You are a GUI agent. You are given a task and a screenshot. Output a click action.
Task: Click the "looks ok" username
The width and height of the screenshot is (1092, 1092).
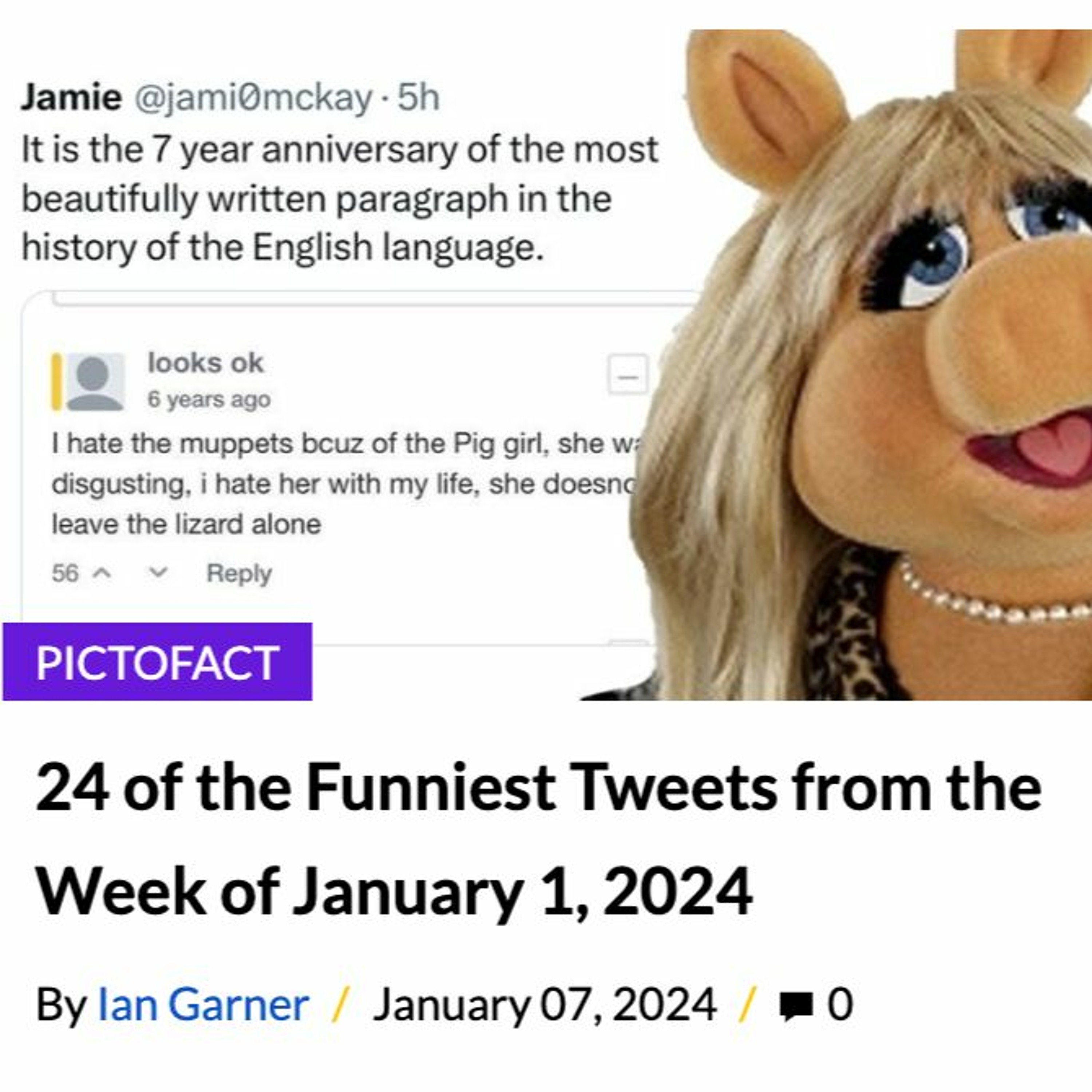coord(206,363)
